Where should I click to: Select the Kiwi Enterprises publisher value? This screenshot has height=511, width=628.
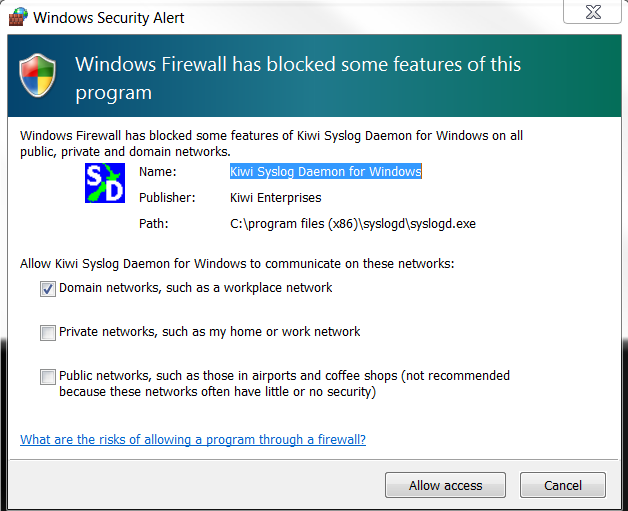(275, 198)
